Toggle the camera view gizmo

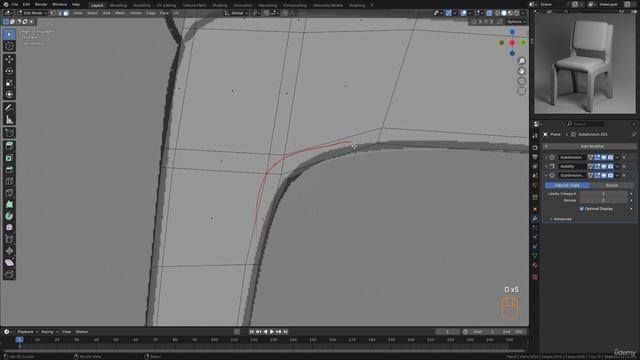(x=522, y=81)
